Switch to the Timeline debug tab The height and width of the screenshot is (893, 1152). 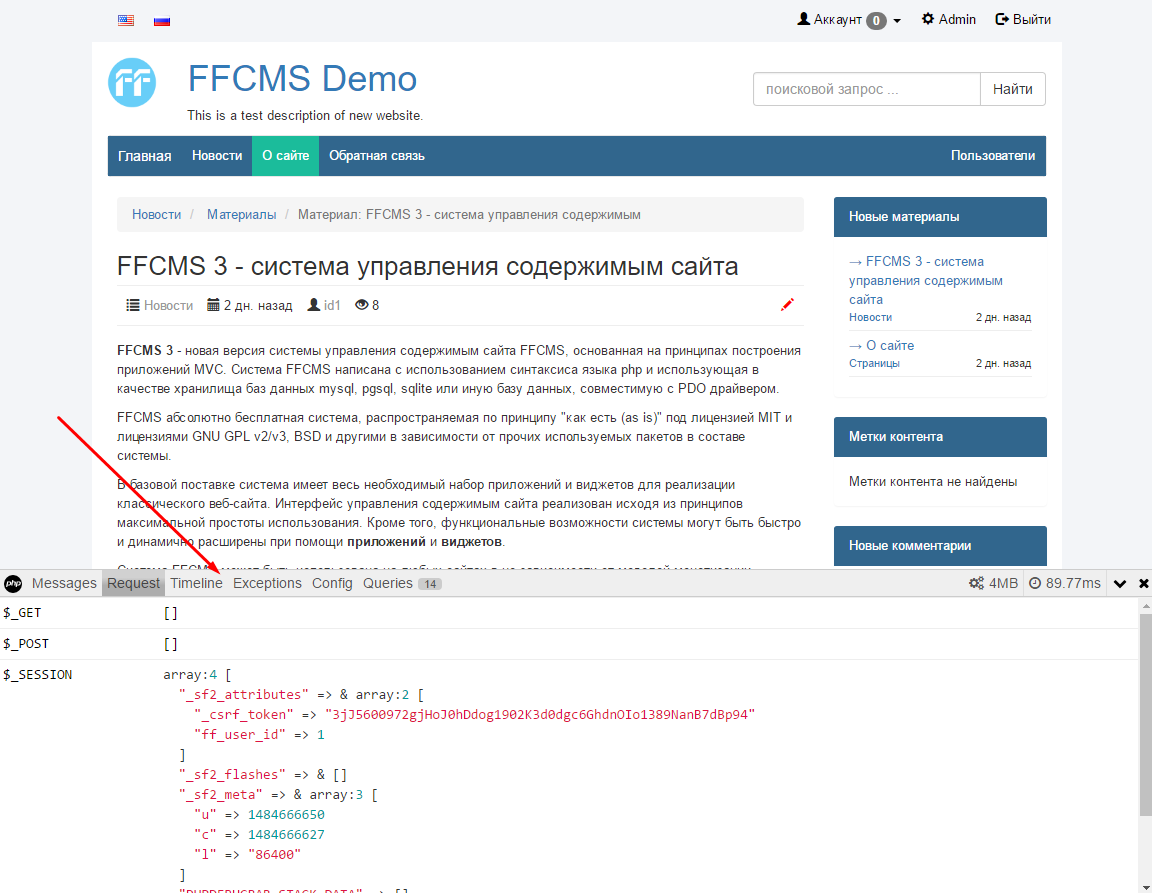[x=196, y=584]
